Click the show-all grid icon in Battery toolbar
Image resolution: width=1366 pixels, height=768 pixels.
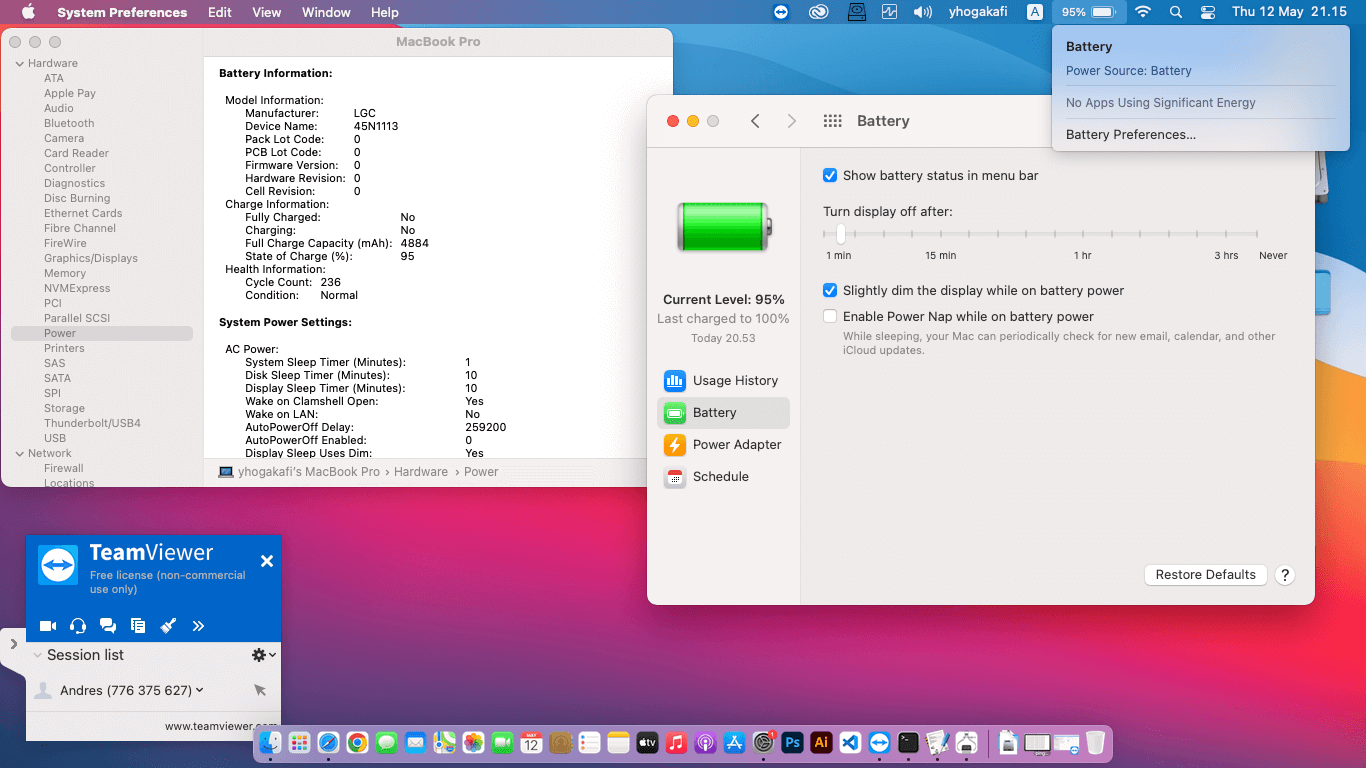(832, 121)
